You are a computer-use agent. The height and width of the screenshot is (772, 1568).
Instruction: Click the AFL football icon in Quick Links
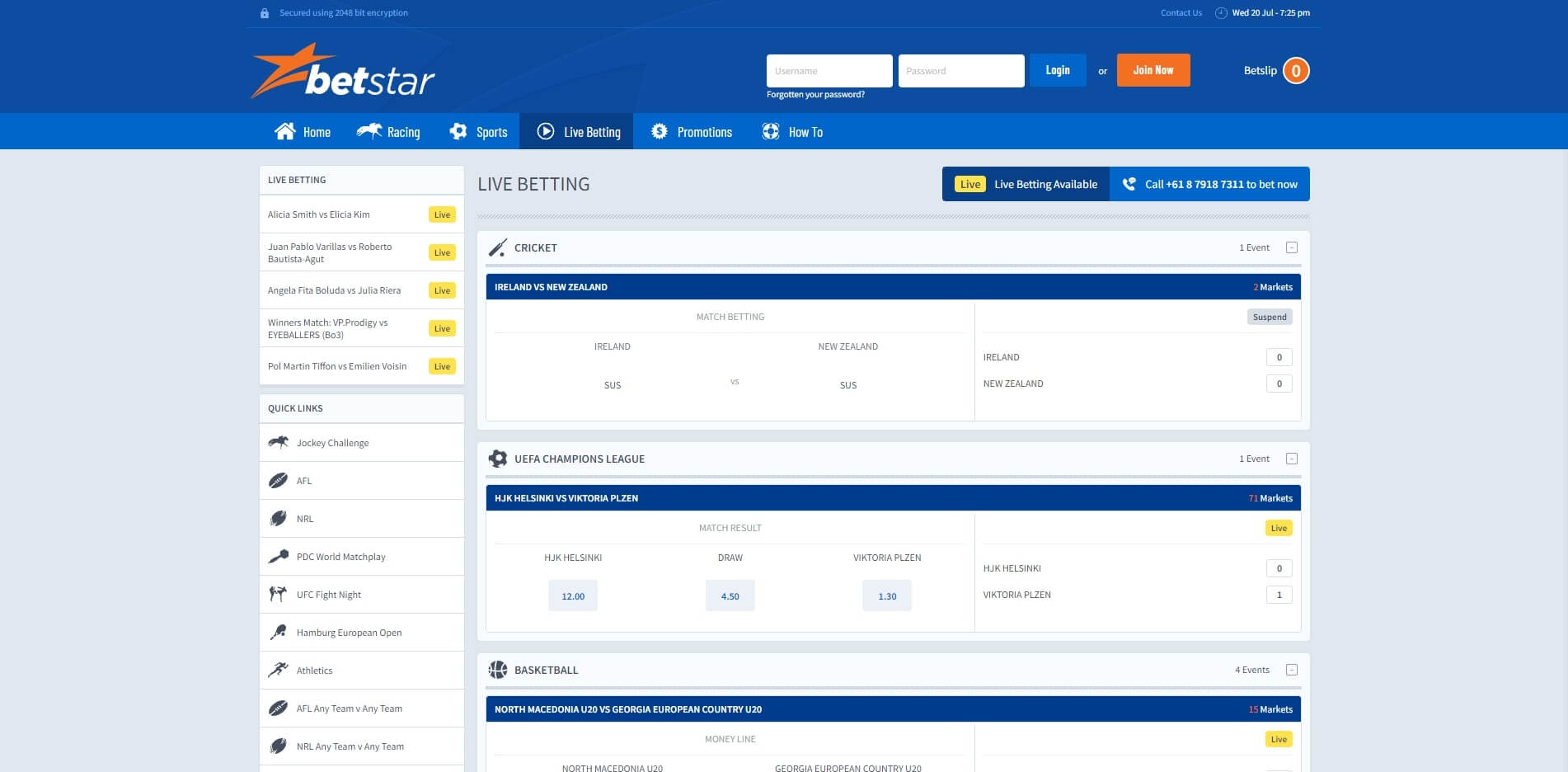(x=279, y=481)
